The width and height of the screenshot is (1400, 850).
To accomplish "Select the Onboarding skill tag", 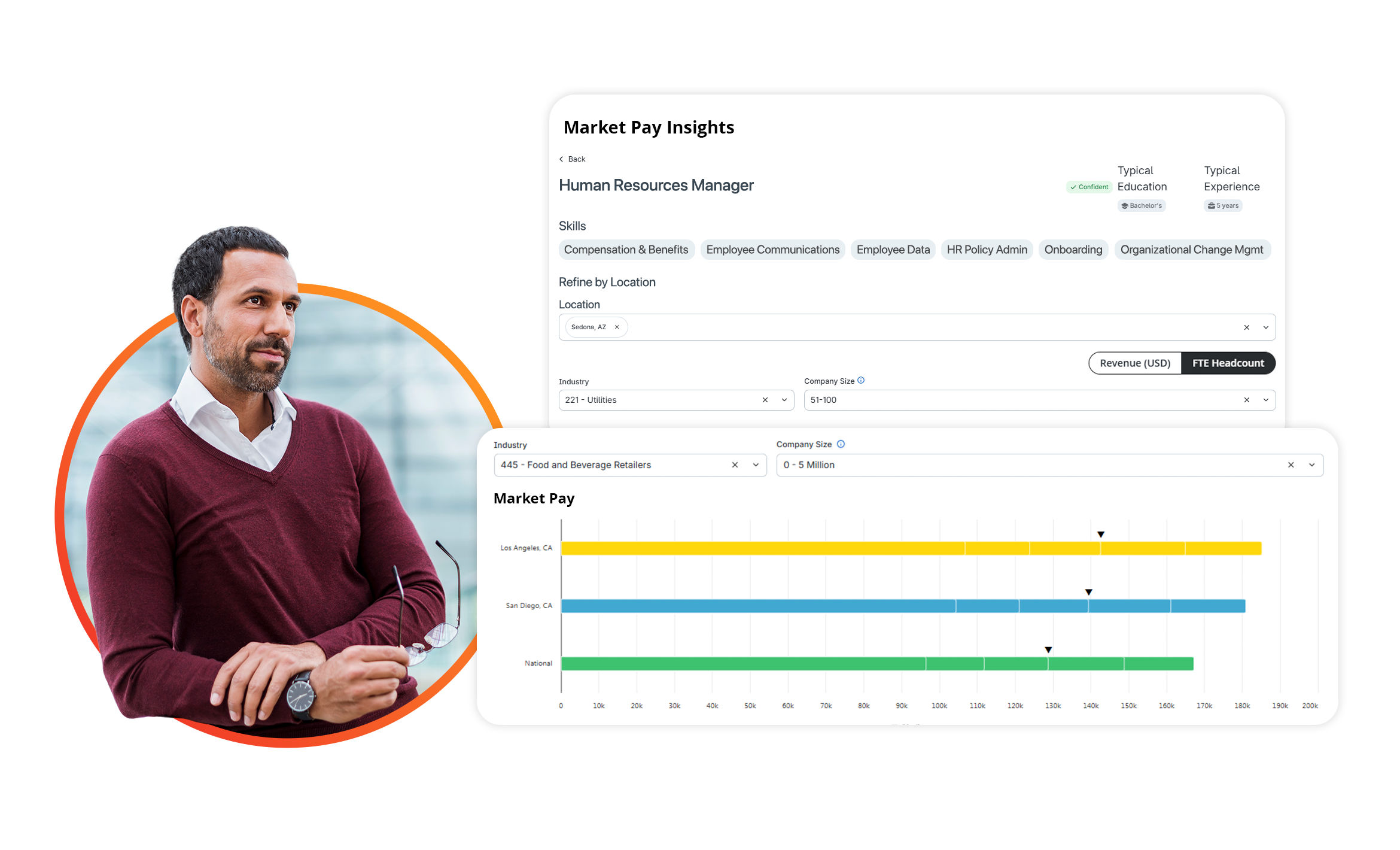I will (1073, 250).
